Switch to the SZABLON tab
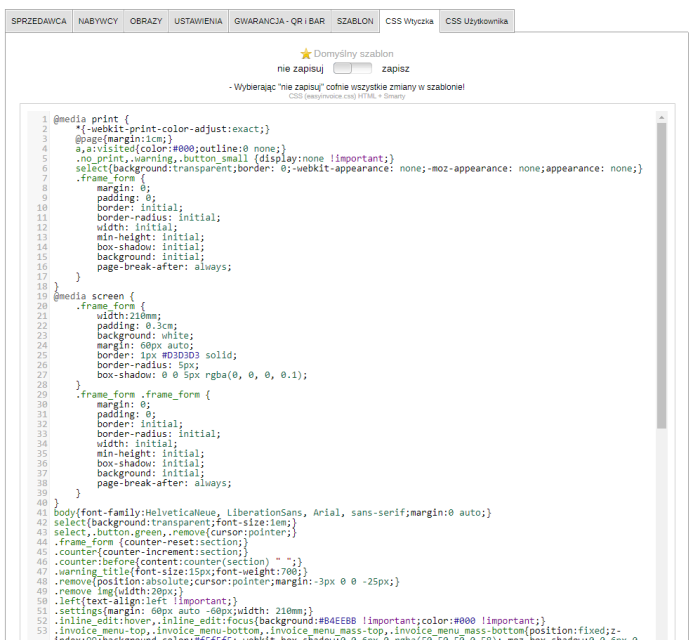The height and width of the screenshot is (640, 700). [355, 21]
